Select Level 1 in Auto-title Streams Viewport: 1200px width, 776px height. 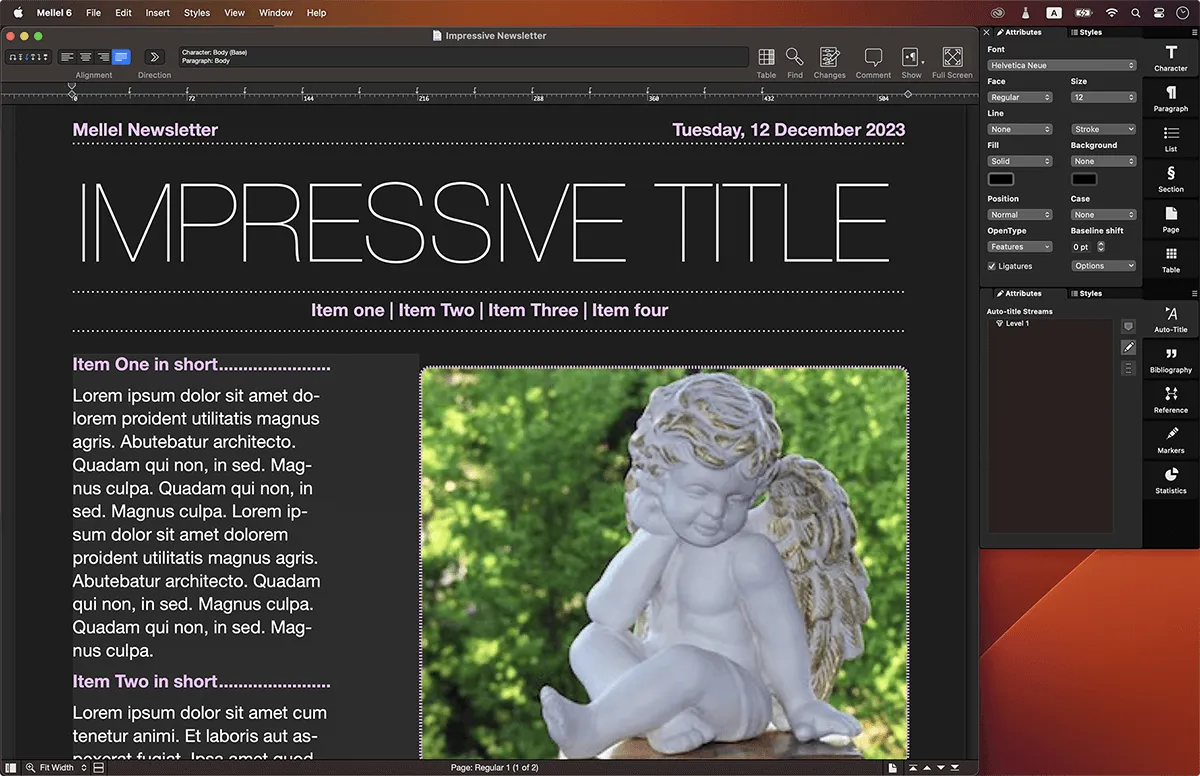[1016, 323]
